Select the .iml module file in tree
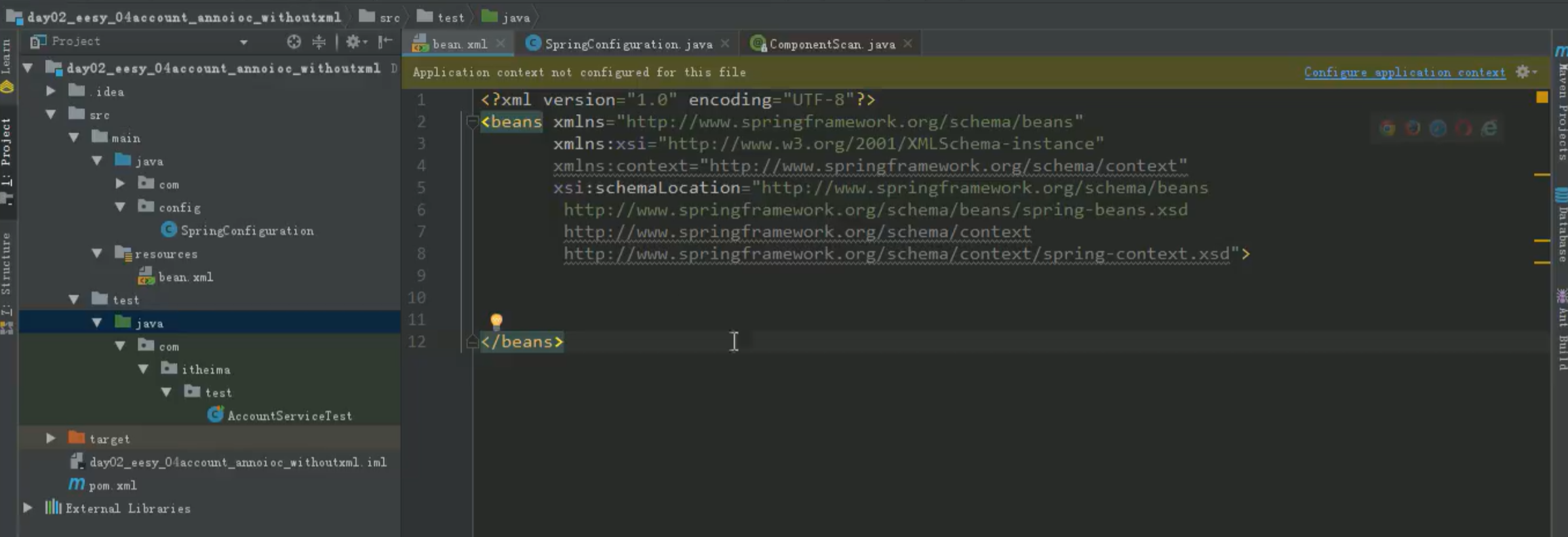Viewport: 1568px width, 537px height. [228, 462]
